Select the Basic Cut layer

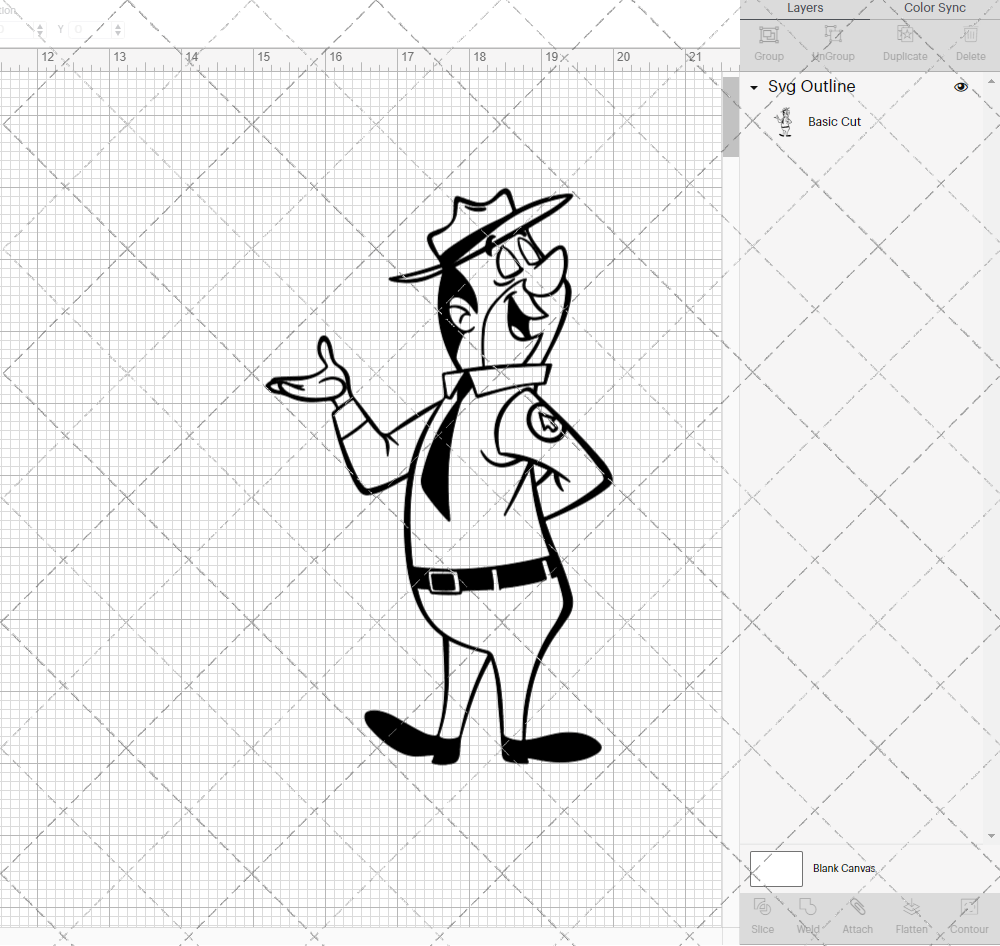coord(834,121)
